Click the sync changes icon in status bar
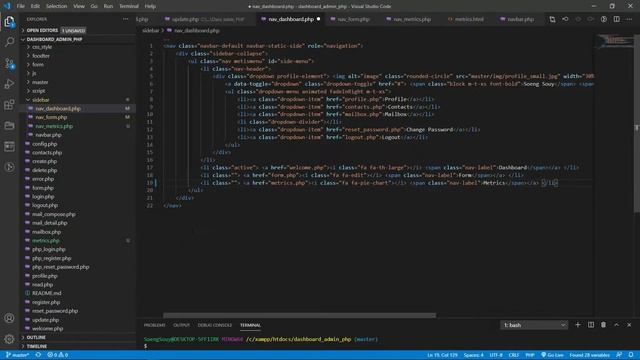Image resolution: width=640 pixels, height=360 pixels. [x=38, y=355]
